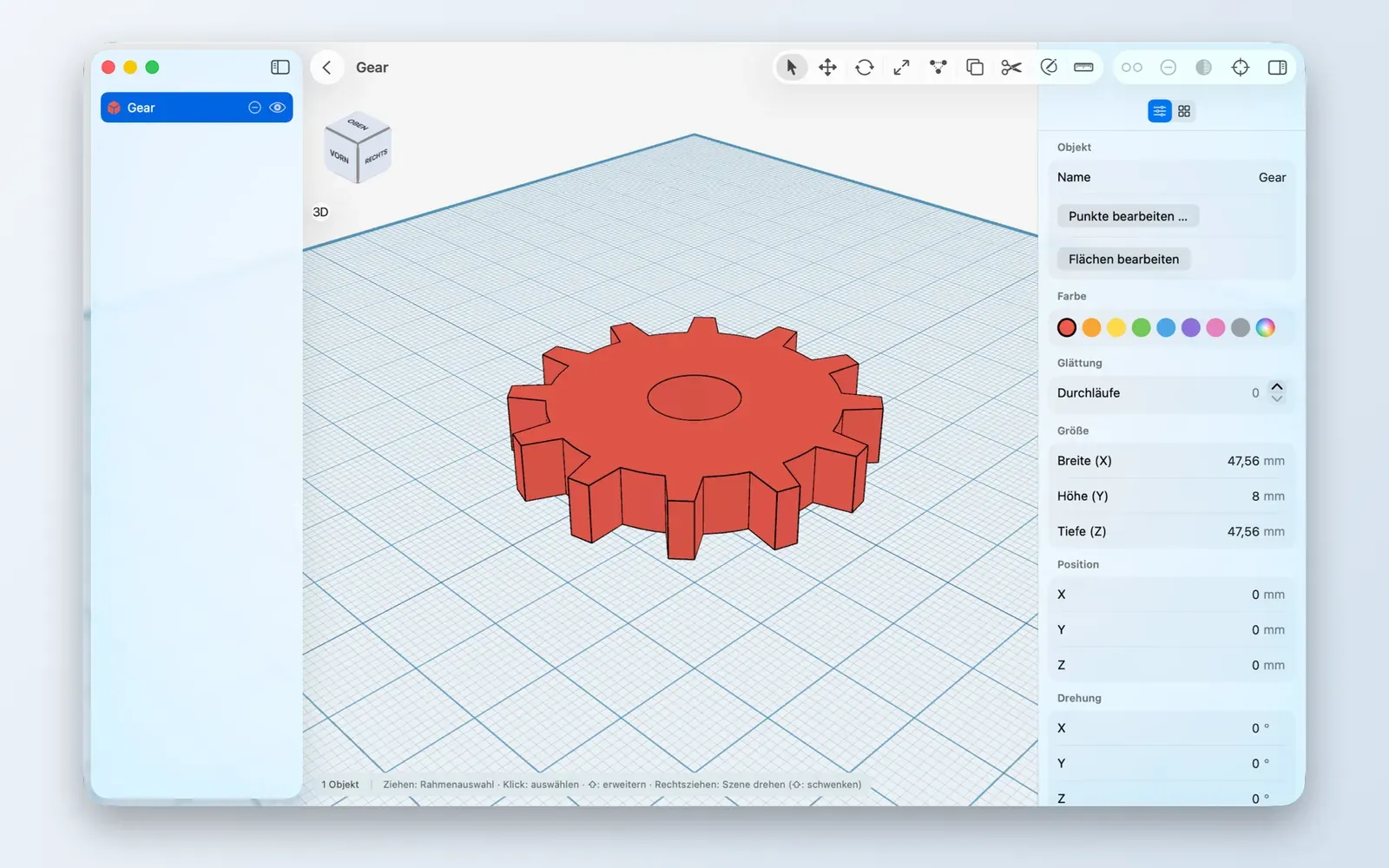Click the circle with minus toolbar icon
1389x868 pixels.
pos(1168,67)
